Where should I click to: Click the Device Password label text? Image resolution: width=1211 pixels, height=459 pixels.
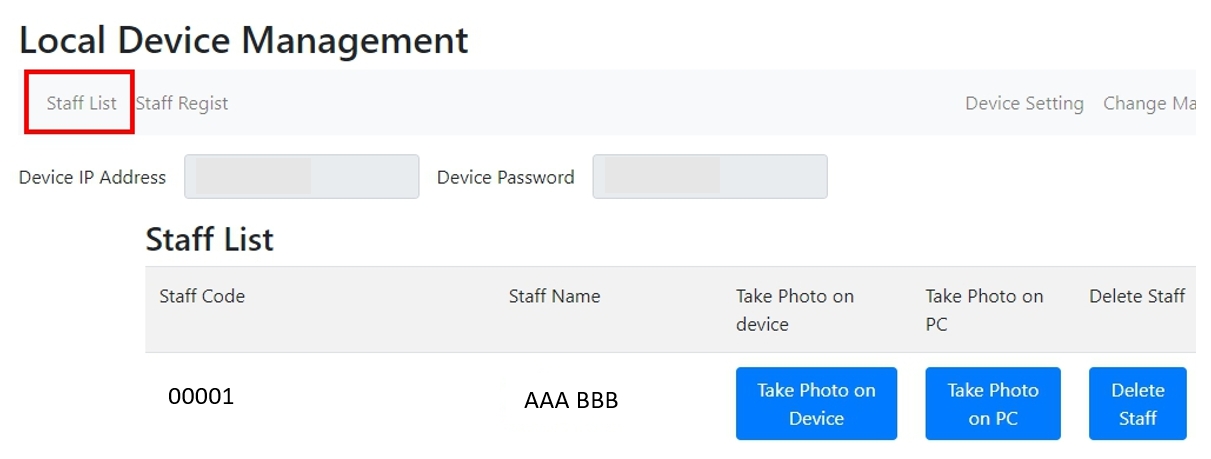505,177
